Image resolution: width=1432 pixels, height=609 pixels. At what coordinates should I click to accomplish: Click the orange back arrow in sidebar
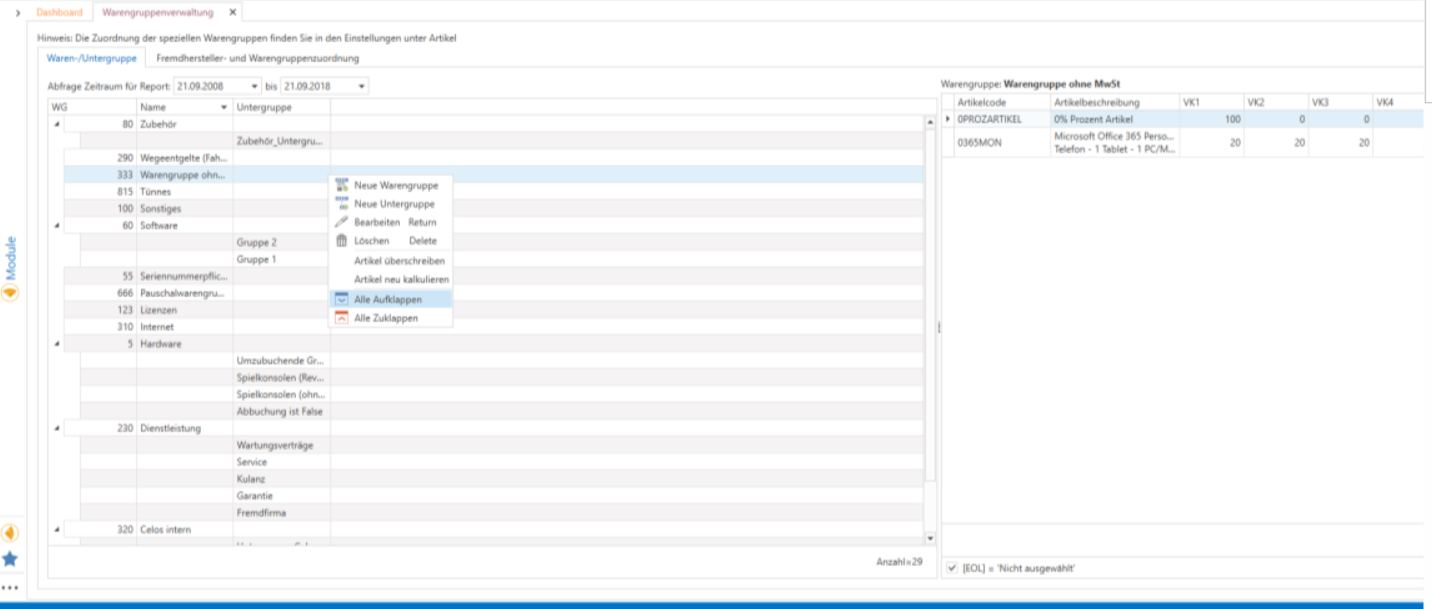pos(10,533)
